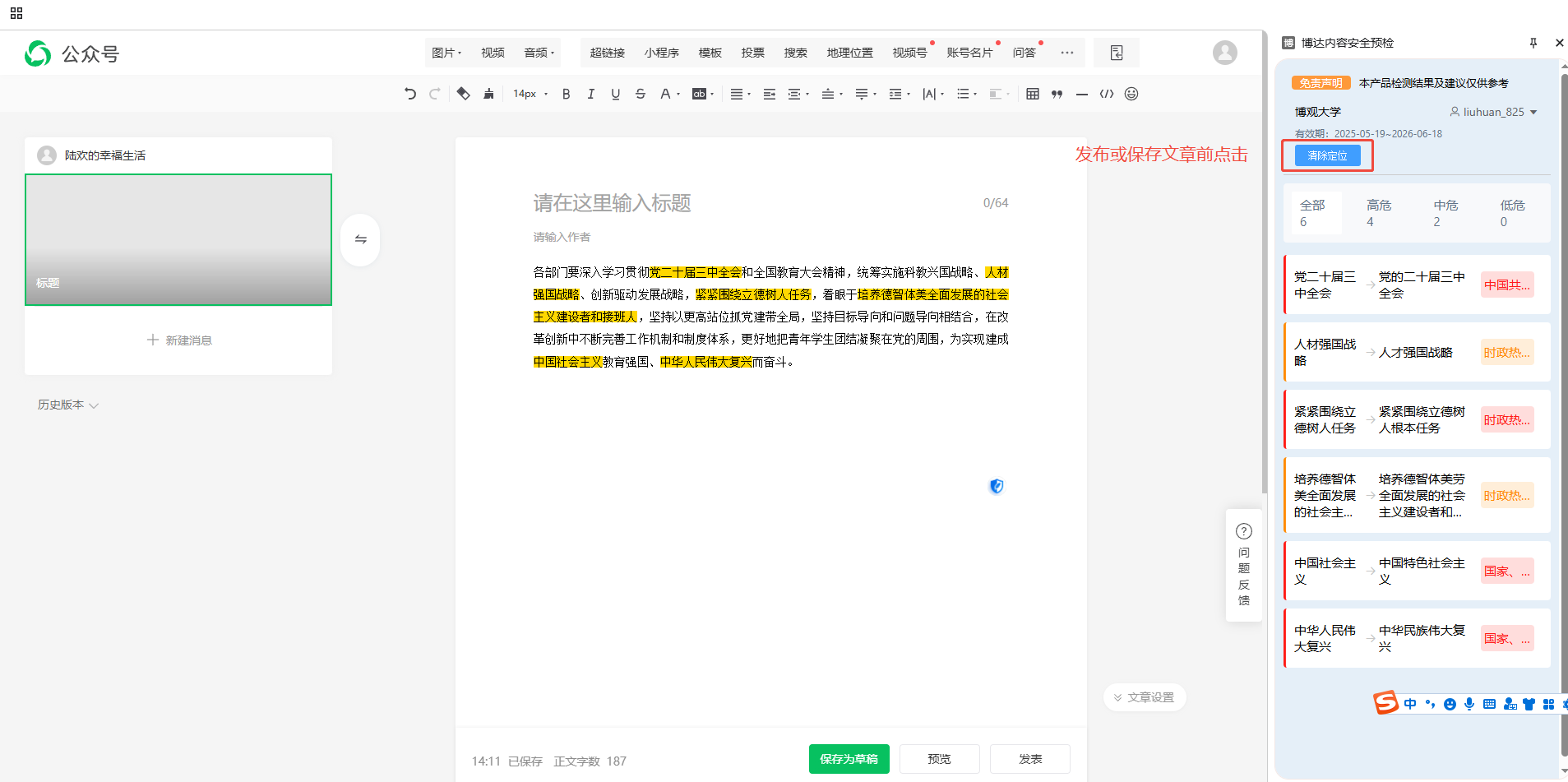This screenshot has width=1568, height=782.
Task: Select the format painter tool
Action: [488, 94]
